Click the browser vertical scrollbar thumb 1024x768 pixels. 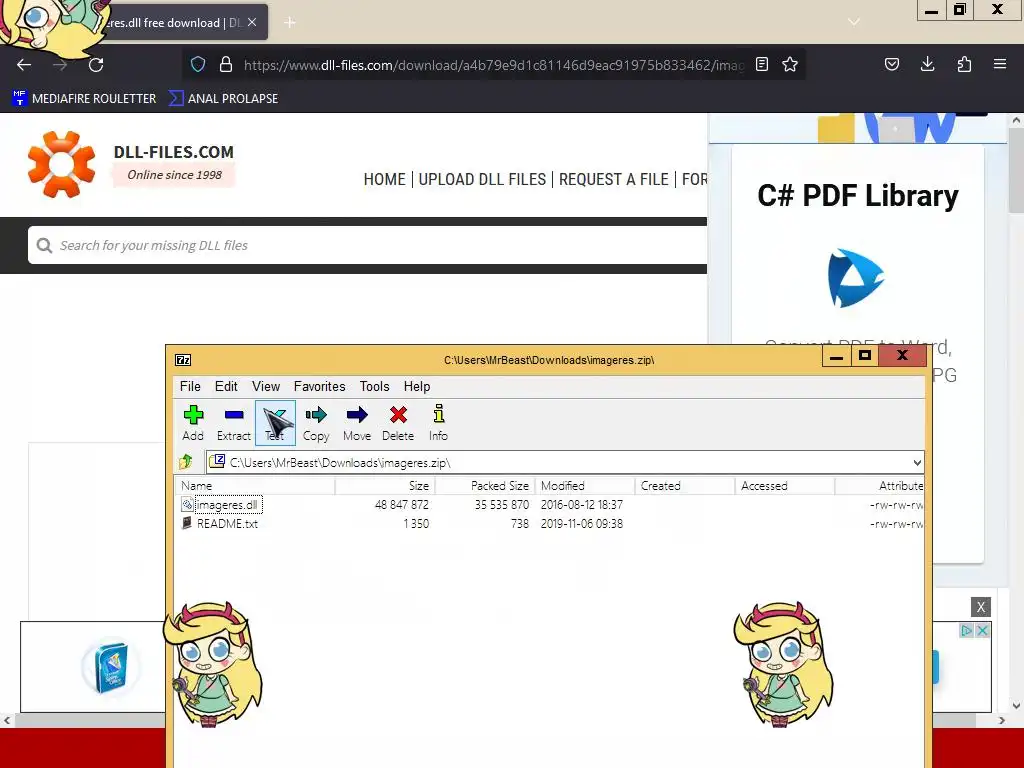[1016, 170]
